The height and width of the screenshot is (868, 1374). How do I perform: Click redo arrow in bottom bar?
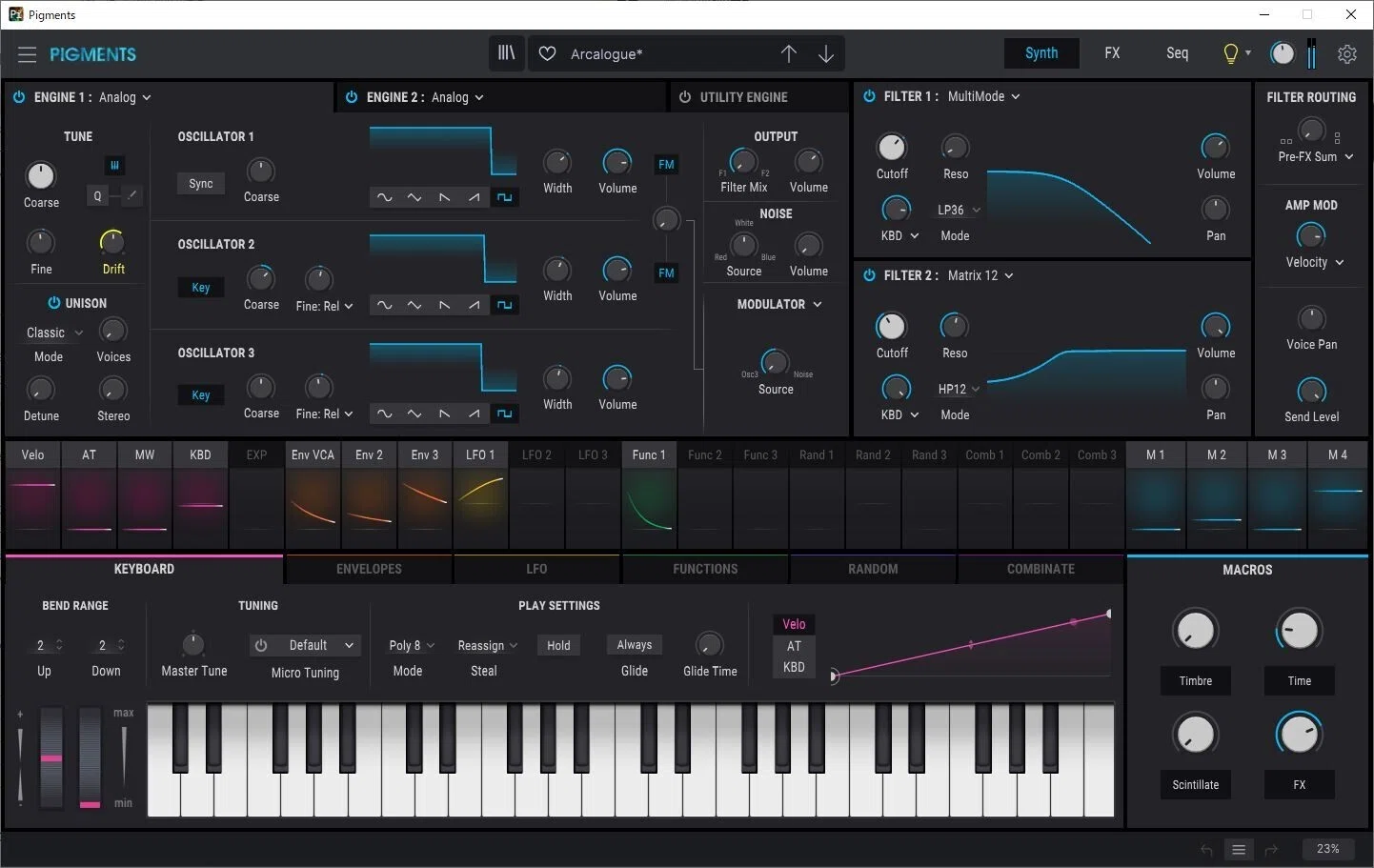1270,850
